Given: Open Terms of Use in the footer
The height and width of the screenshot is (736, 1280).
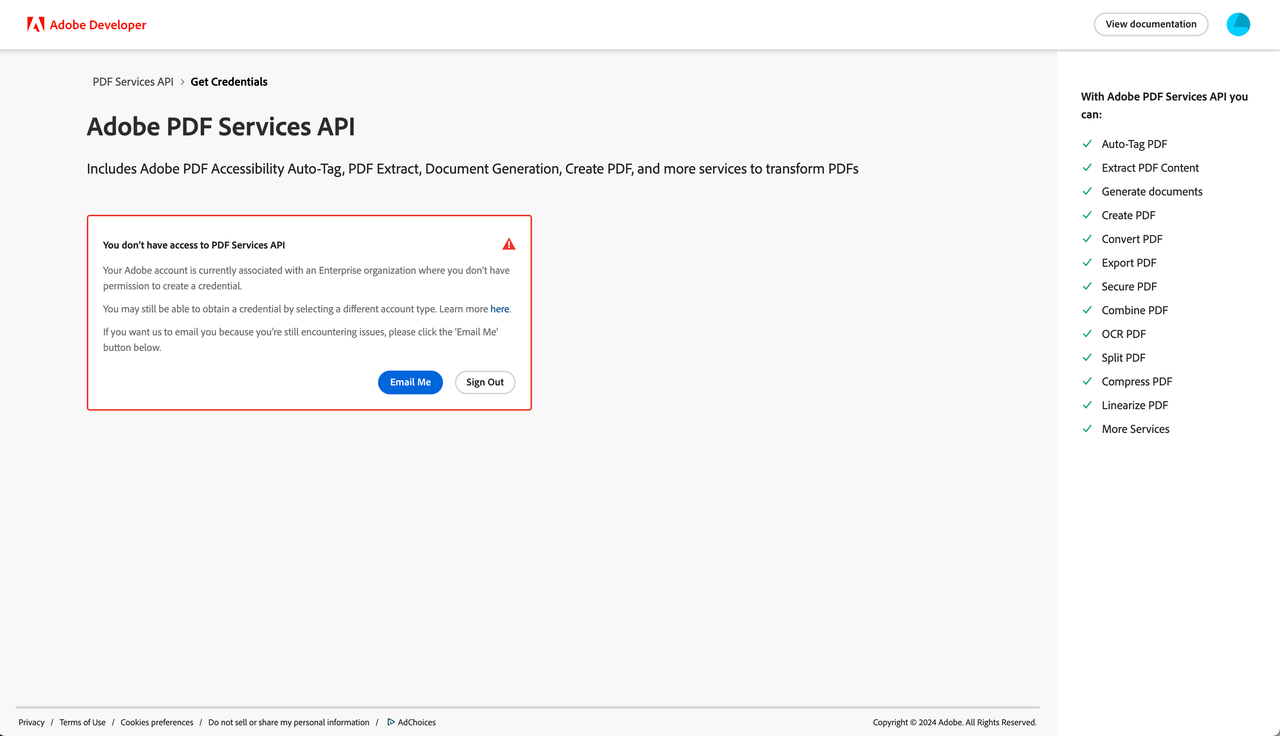Looking at the screenshot, I should click(x=82, y=721).
